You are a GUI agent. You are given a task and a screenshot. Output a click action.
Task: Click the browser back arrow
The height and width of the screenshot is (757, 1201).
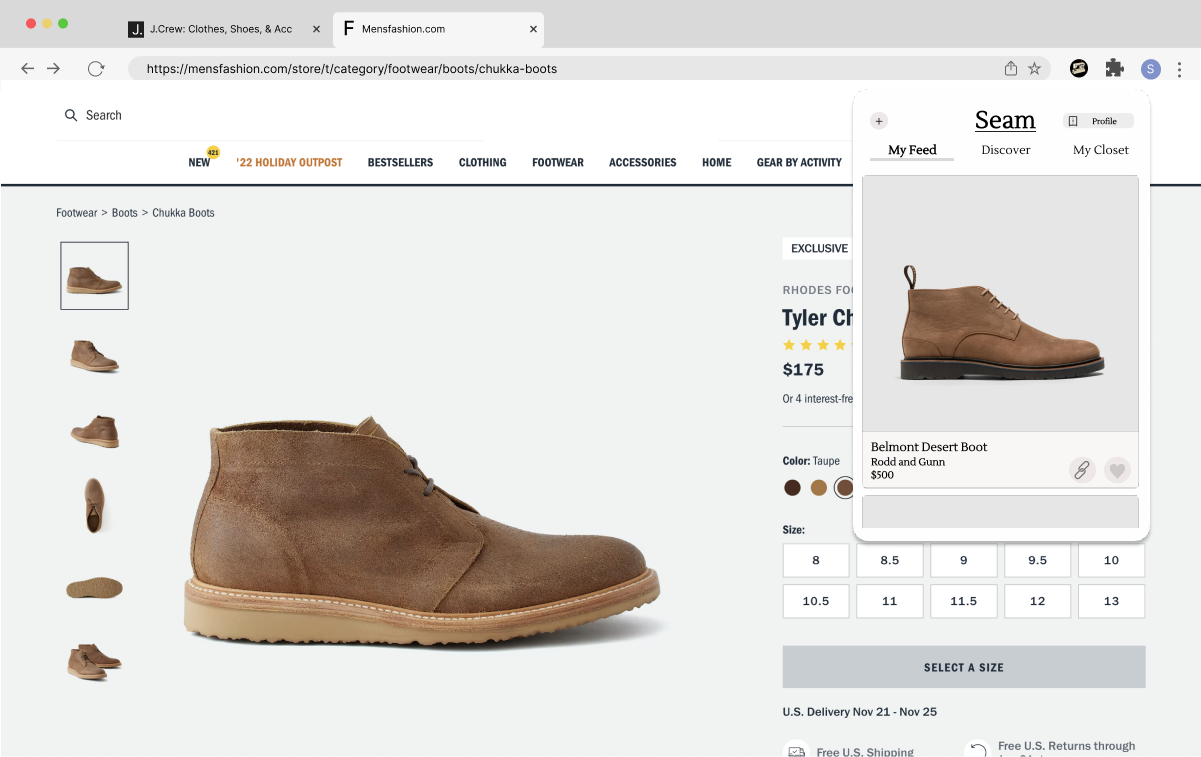pos(27,68)
